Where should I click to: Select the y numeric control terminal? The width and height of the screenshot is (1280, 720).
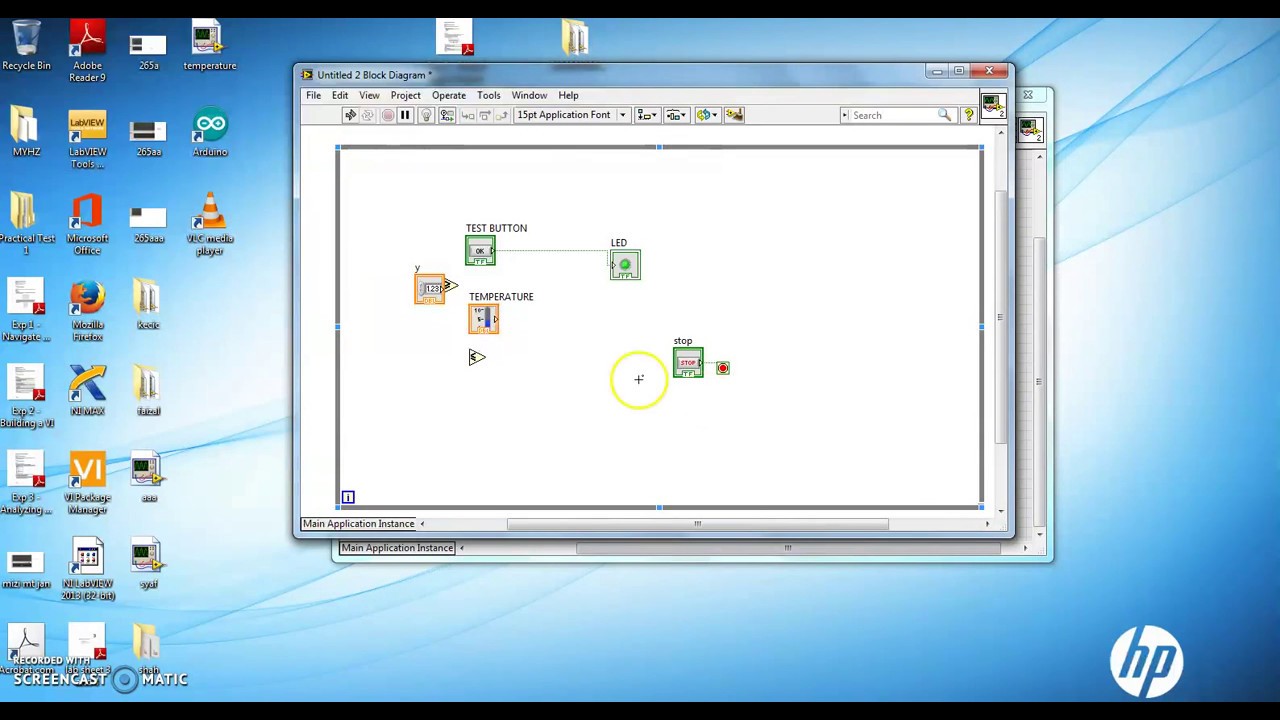[x=431, y=289]
